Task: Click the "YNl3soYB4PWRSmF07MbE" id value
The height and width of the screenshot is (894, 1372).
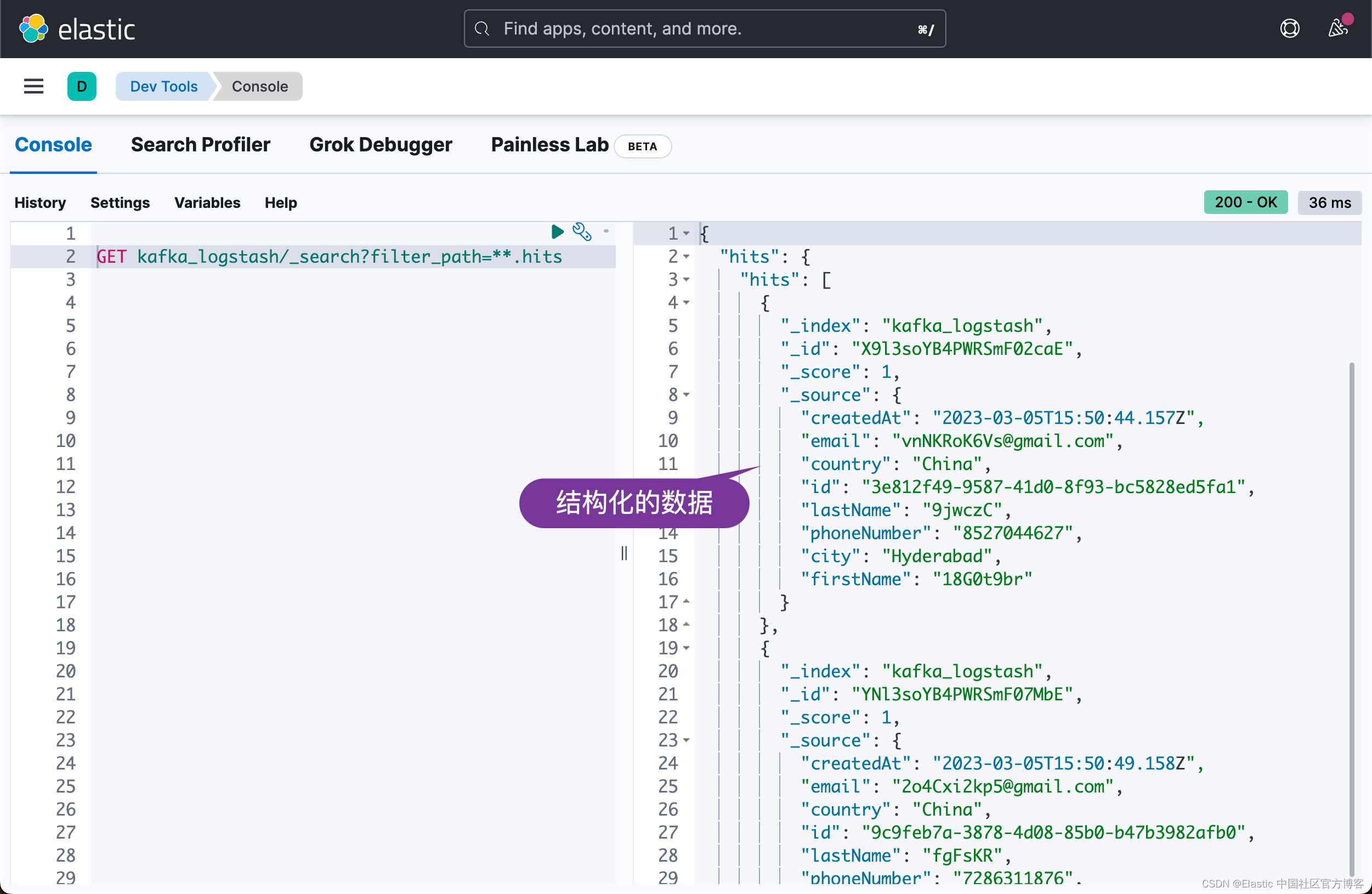Action: (x=962, y=694)
